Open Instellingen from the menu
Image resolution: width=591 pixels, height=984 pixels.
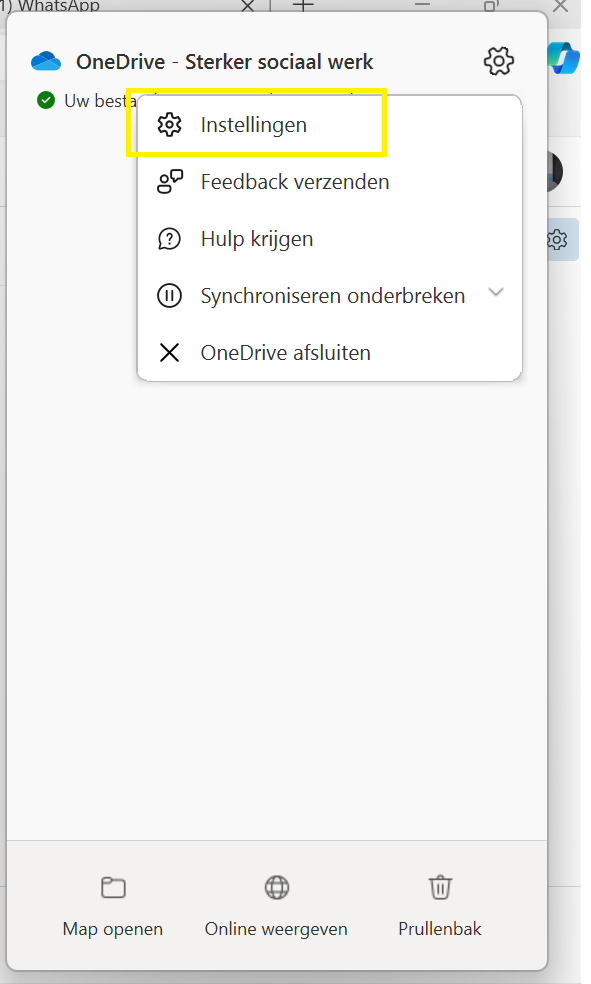(x=329, y=125)
